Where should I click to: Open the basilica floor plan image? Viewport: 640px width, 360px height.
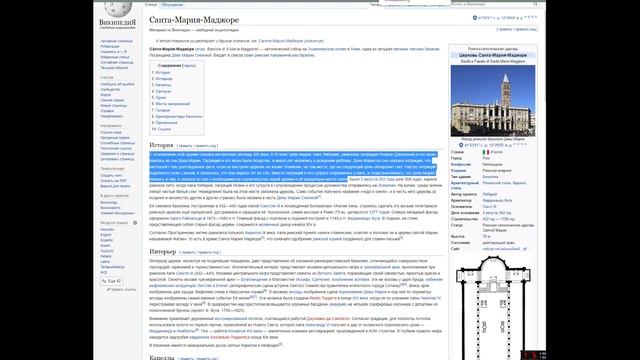[493, 308]
